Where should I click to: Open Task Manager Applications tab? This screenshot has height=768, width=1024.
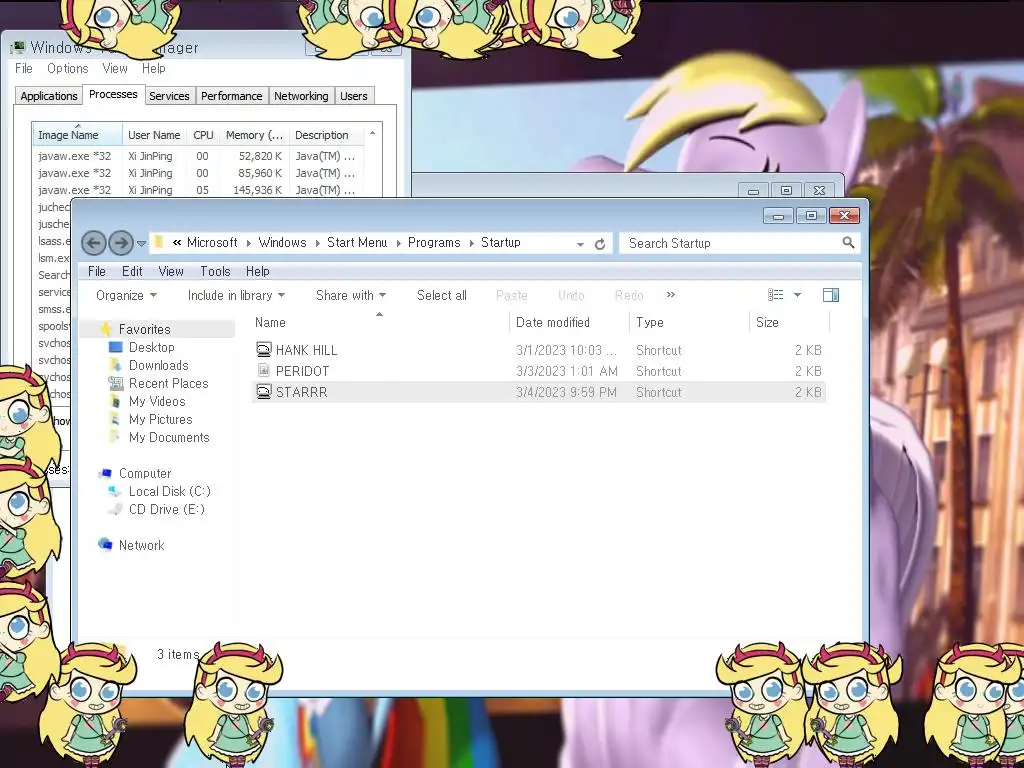pyautogui.click(x=49, y=96)
